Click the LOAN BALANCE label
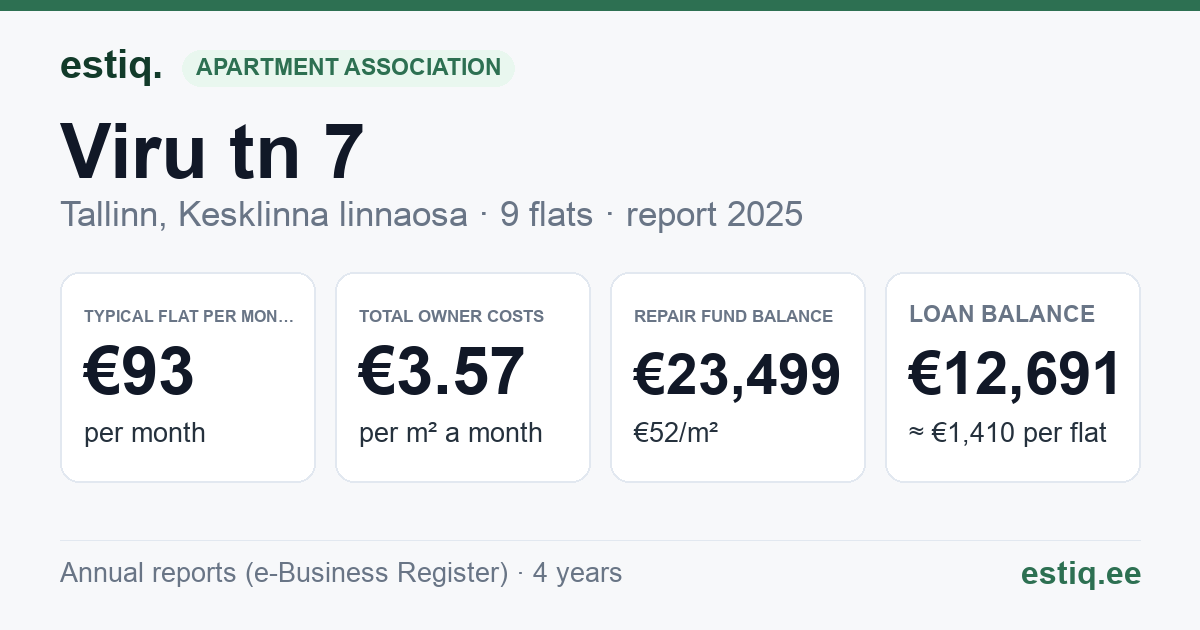The height and width of the screenshot is (630, 1200). click(1002, 314)
